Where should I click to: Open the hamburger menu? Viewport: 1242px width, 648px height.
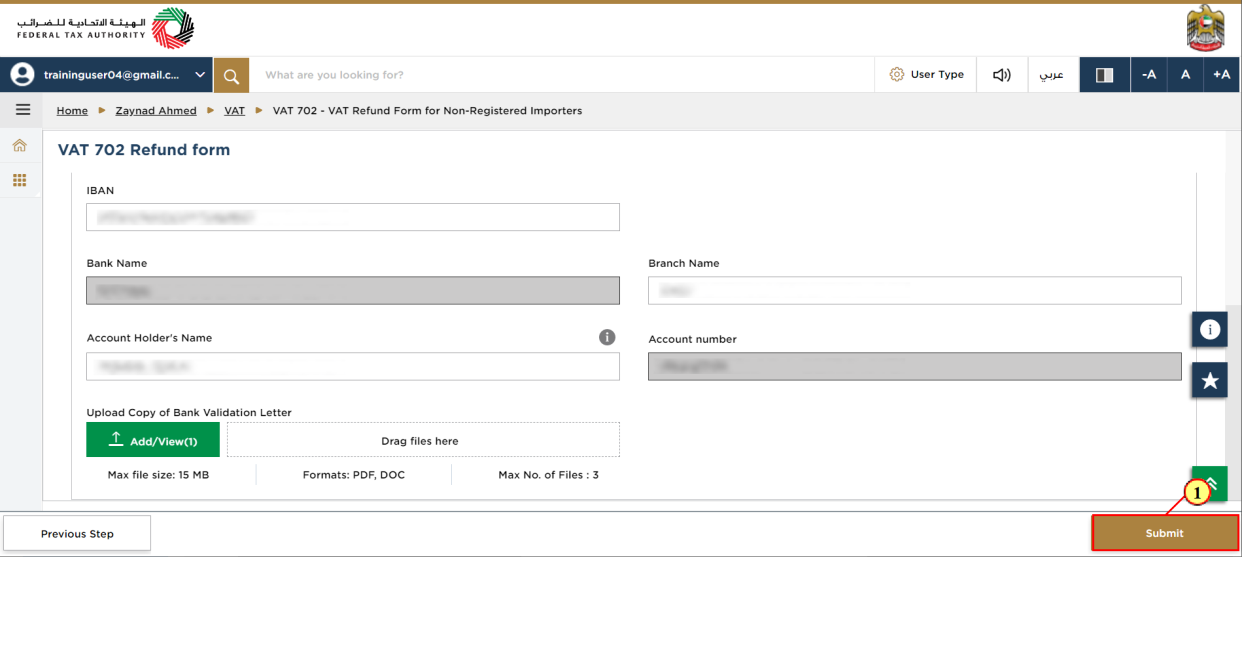point(22,110)
